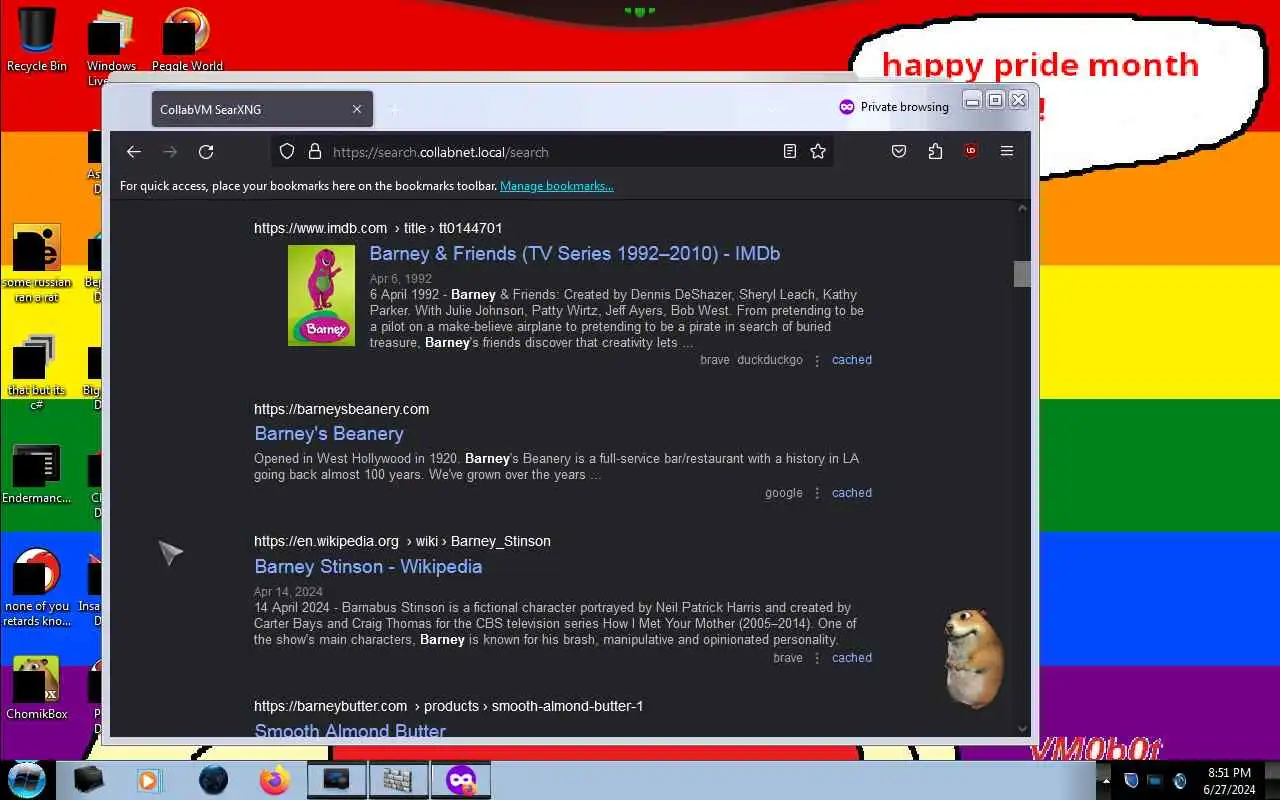Open options dots for Barney's Beanery result

tap(817, 493)
